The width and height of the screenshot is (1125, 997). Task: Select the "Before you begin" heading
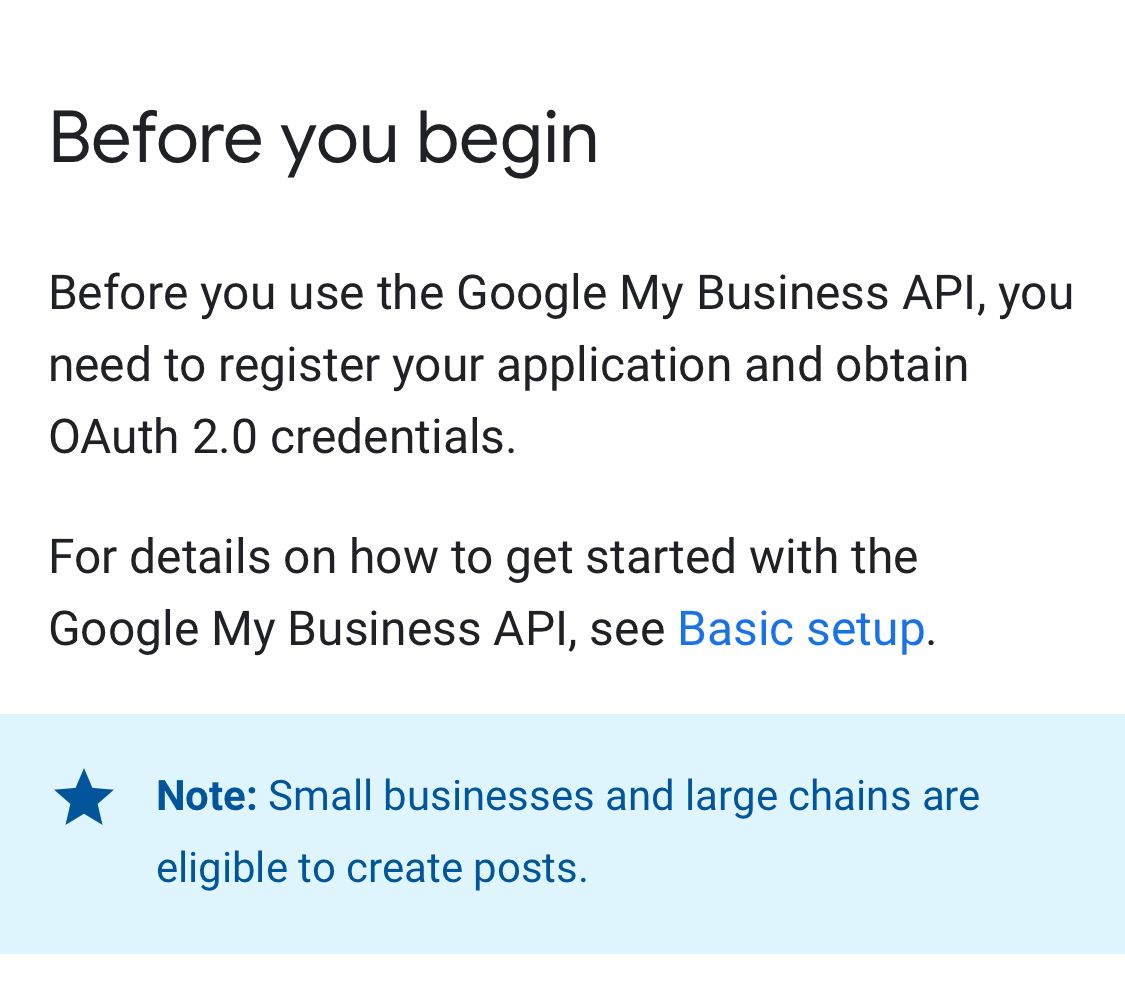coord(323,139)
